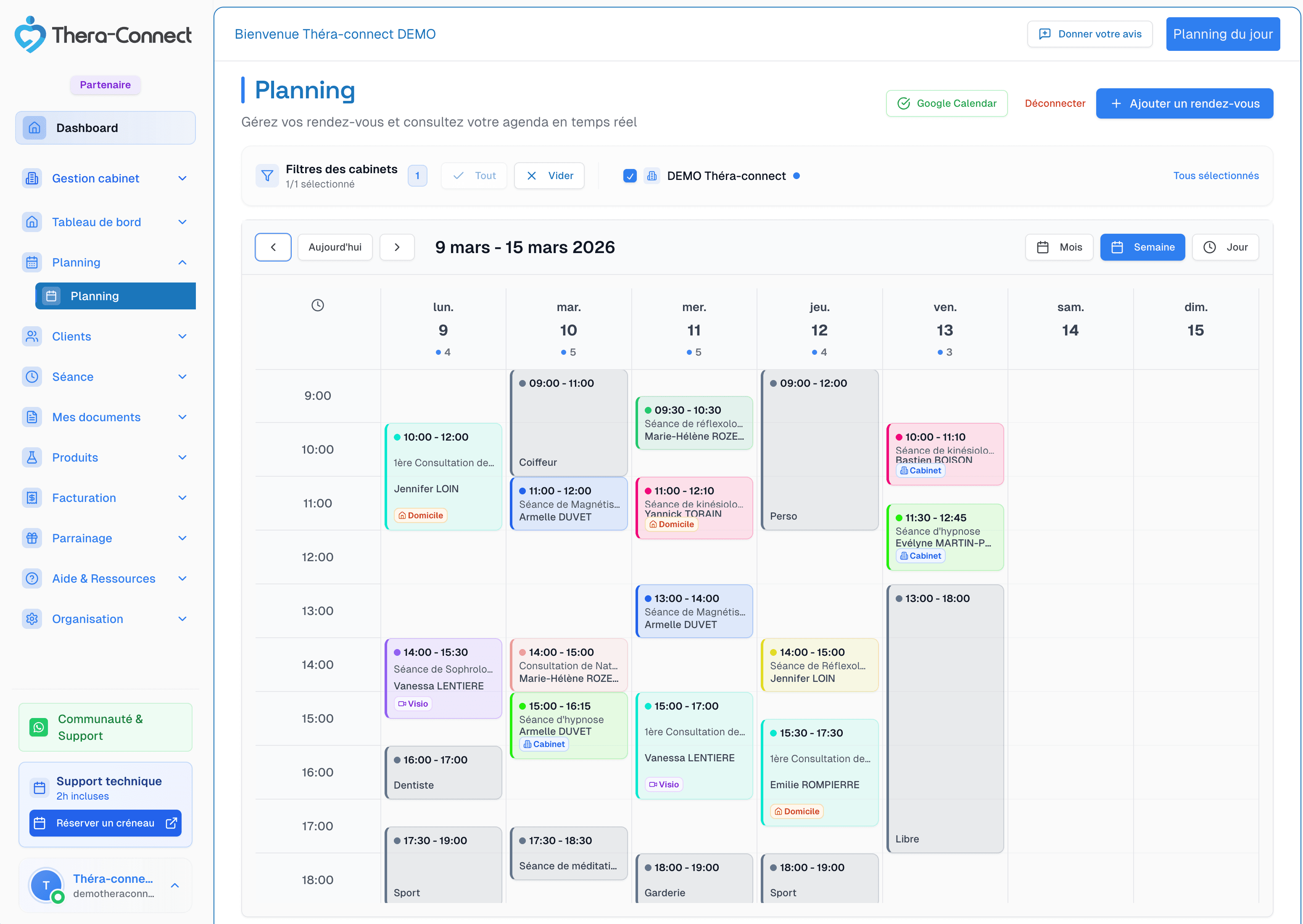Image resolution: width=1303 pixels, height=924 pixels.
Task: Open the Planning sub-item in sidebar
Action: coord(116,296)
